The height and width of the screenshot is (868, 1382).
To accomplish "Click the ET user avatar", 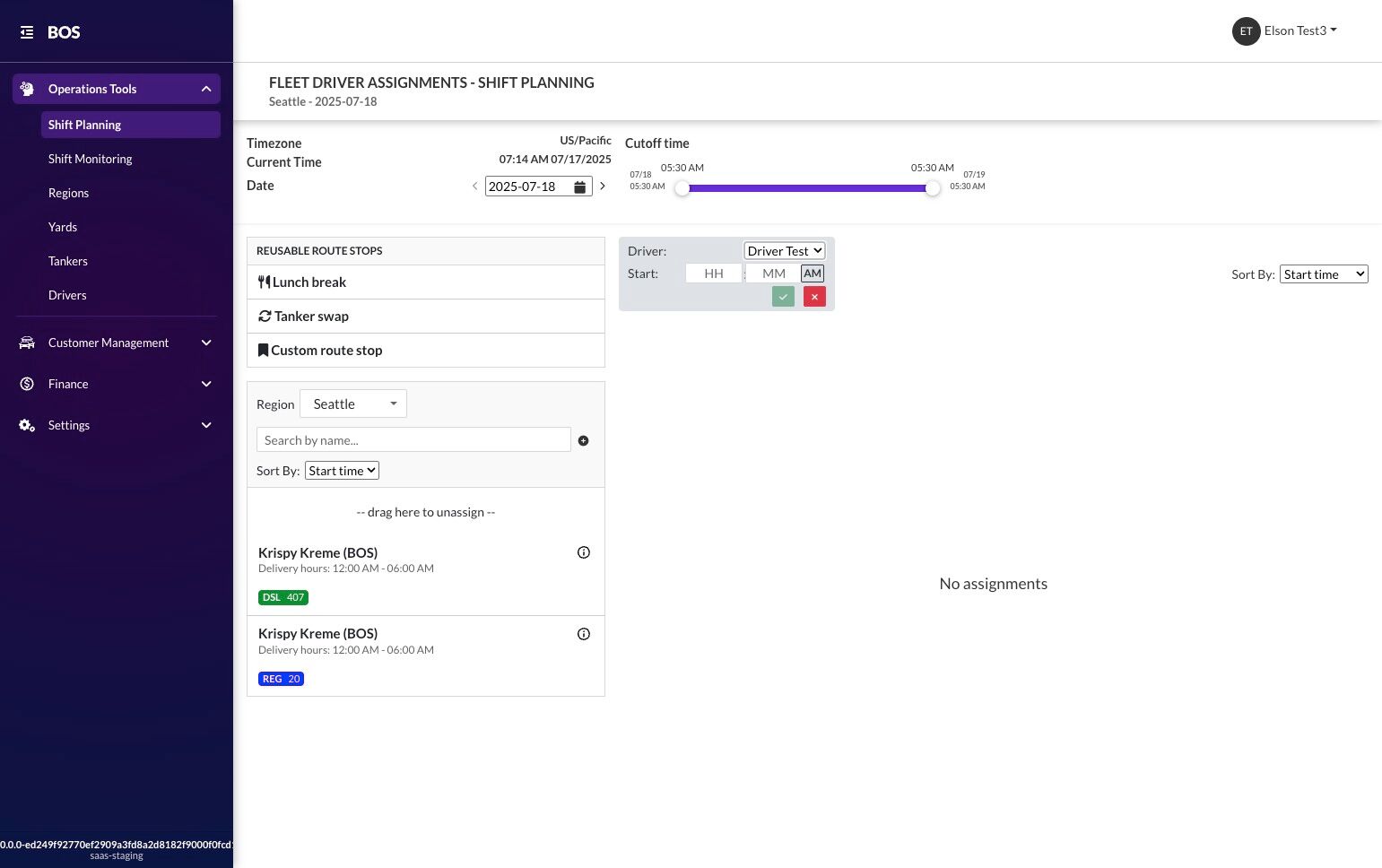I will (1246, 31).
